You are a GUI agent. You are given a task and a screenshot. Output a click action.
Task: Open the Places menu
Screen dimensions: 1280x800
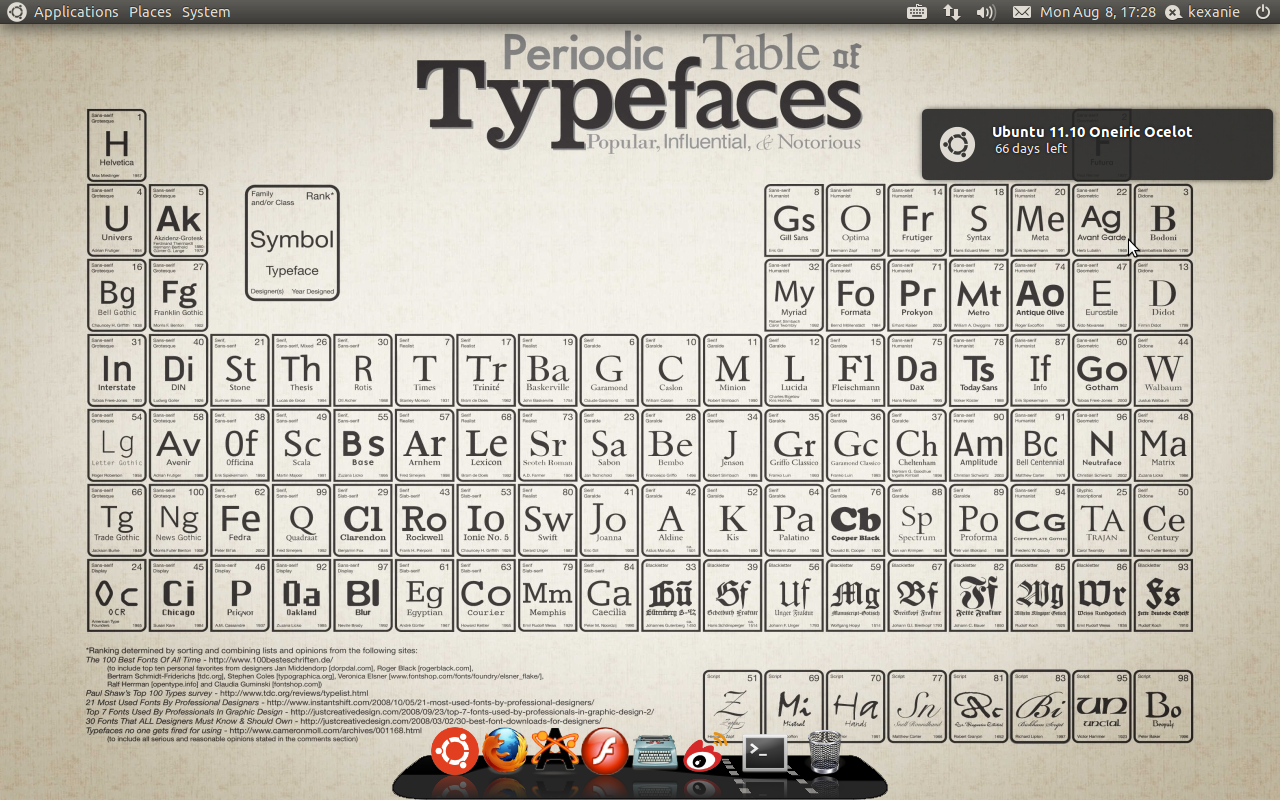(x=150, y=12)
